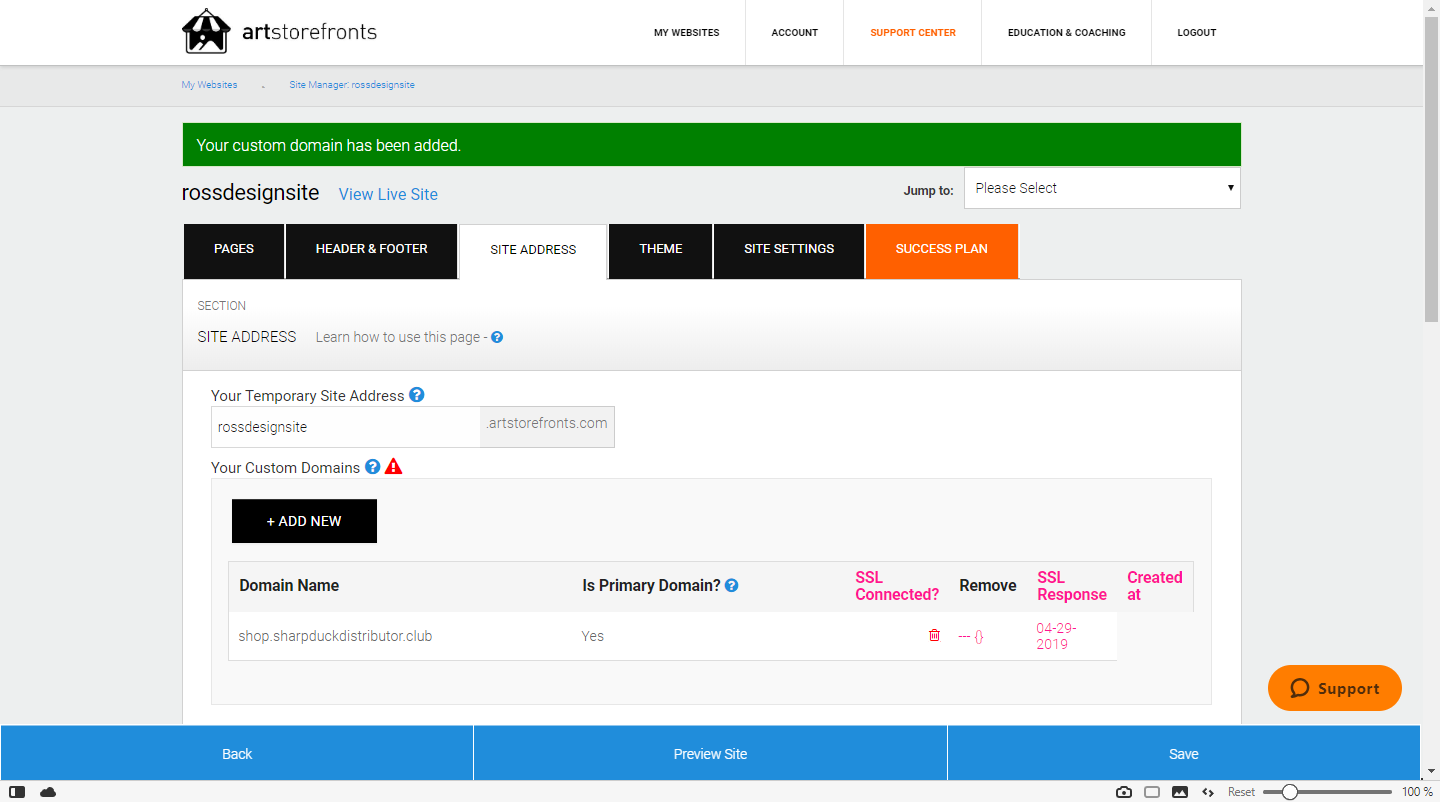Open the Site Settings tab
Screen dimensions: 1440x802
(789, 250)
